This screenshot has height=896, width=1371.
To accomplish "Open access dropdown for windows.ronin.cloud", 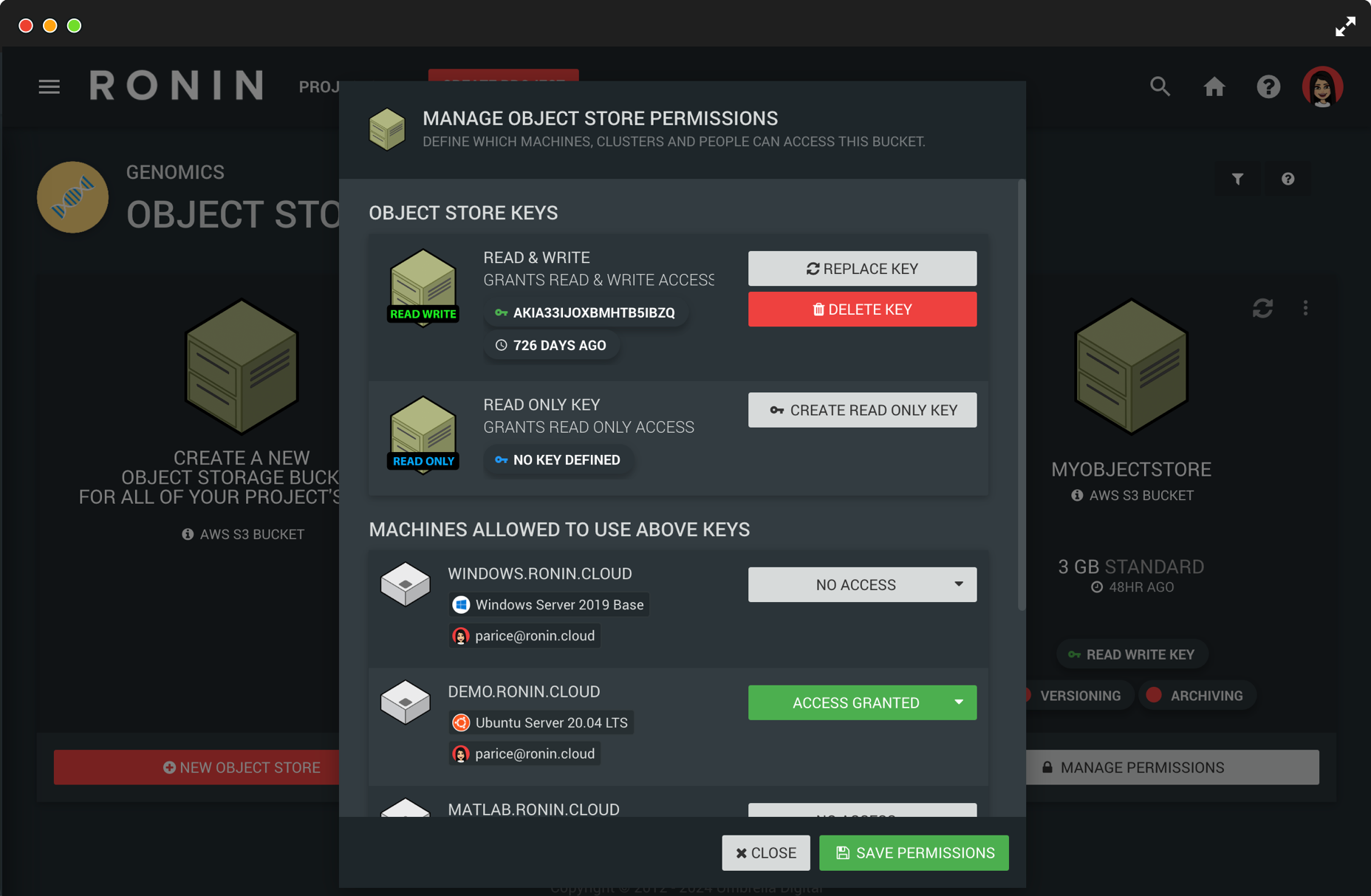I will coord(861,585).
